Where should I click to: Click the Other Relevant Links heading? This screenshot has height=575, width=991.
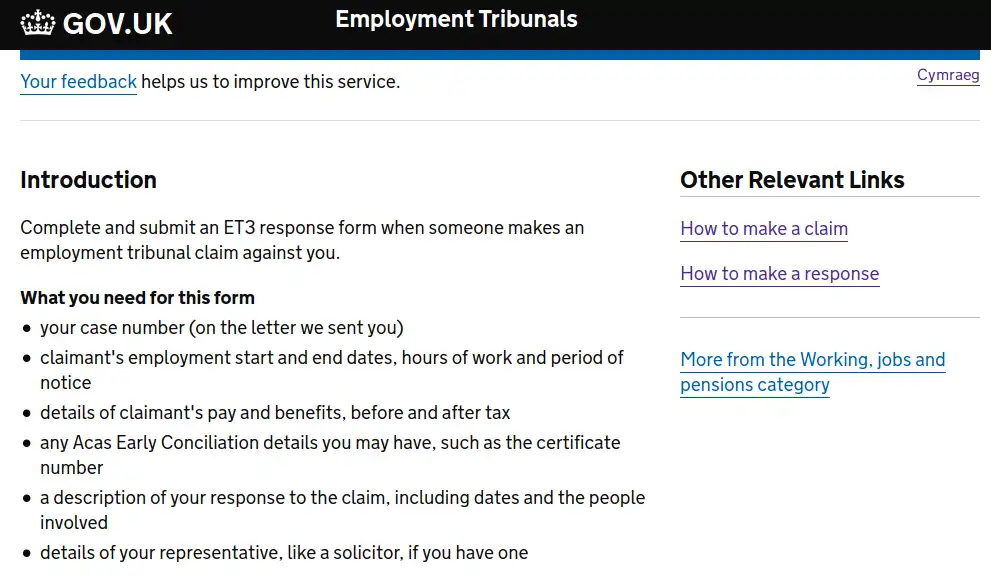792,180
